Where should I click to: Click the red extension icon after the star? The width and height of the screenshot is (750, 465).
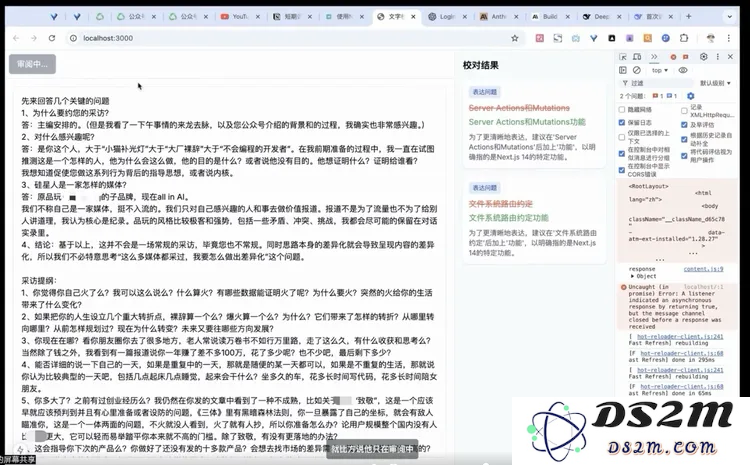[x=540, y=38]
